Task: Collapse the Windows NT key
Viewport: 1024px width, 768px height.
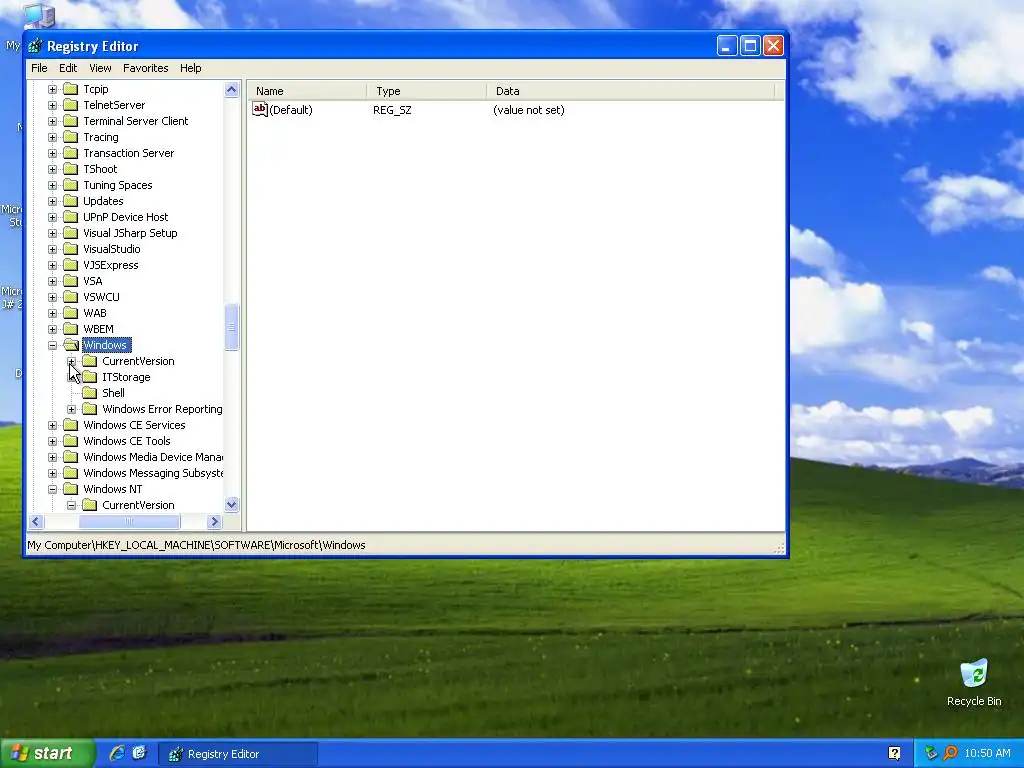Action: pyautogui.click(x=52, y=489)
